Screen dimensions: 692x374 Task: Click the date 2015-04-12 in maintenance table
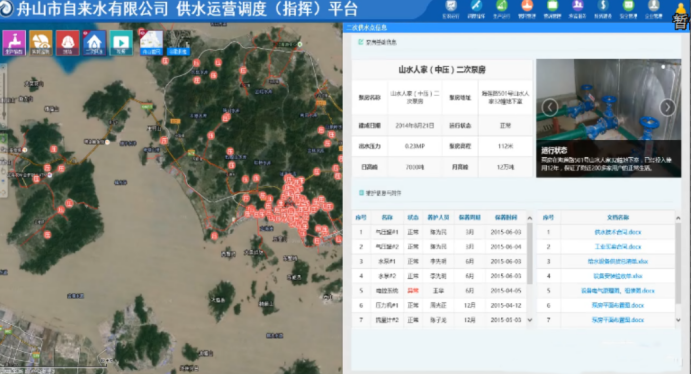pos(506,305)
